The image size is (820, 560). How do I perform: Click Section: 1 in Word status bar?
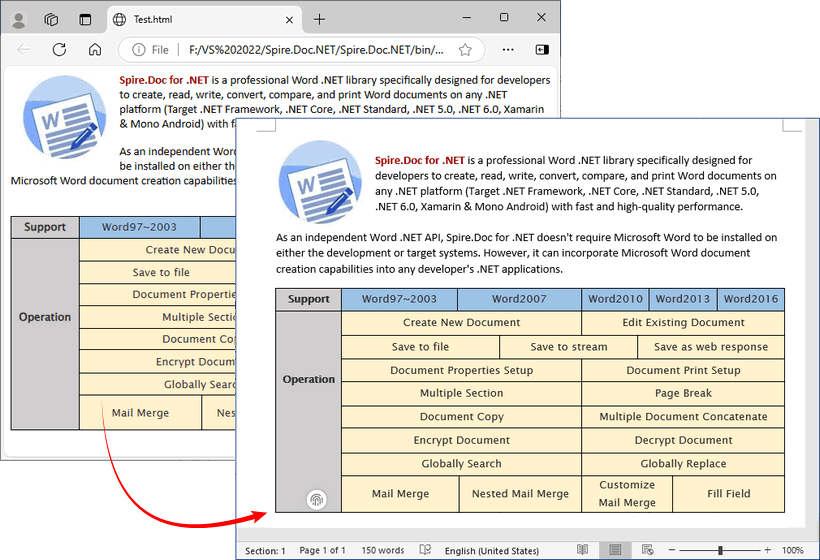click(x=265, y=551)
